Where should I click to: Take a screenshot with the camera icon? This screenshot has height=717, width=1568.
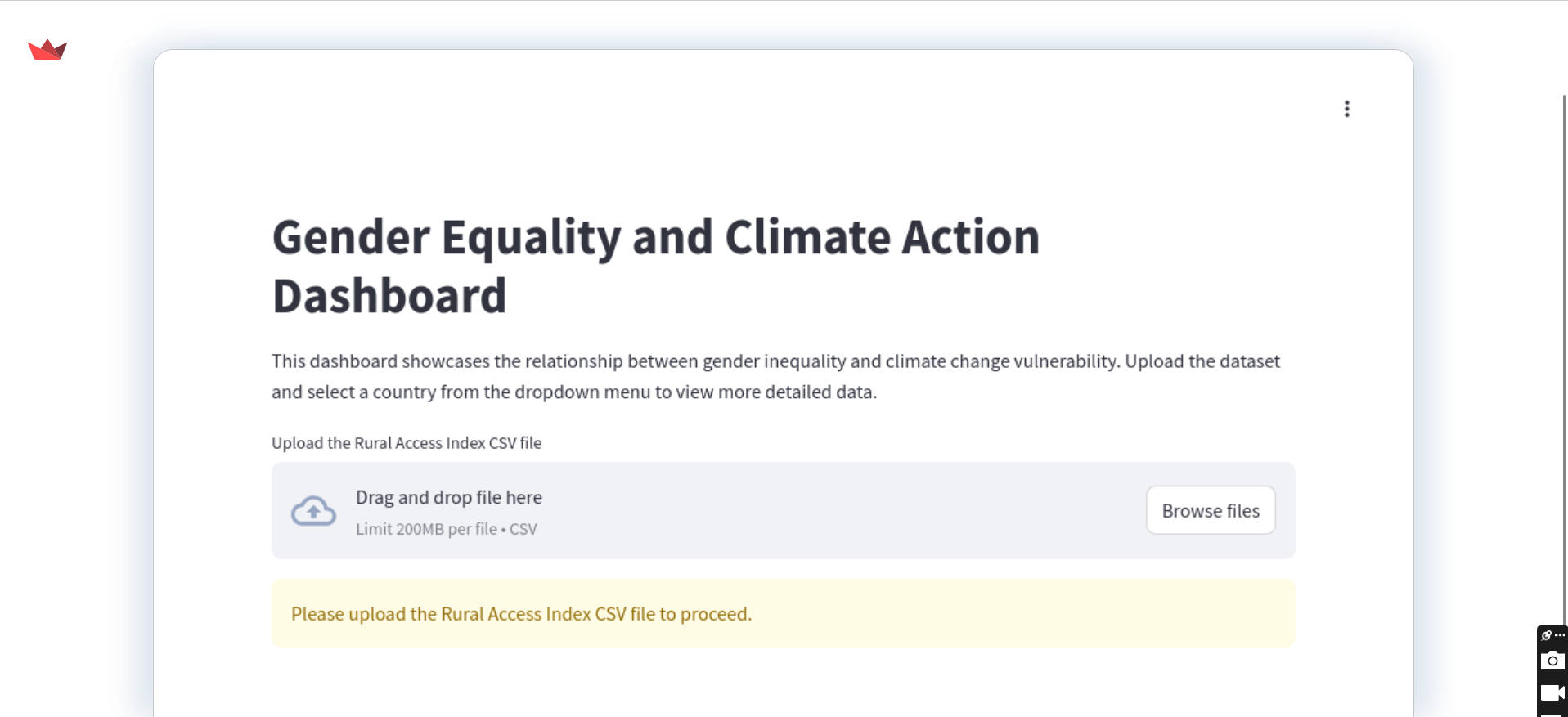coord(1552,661)
